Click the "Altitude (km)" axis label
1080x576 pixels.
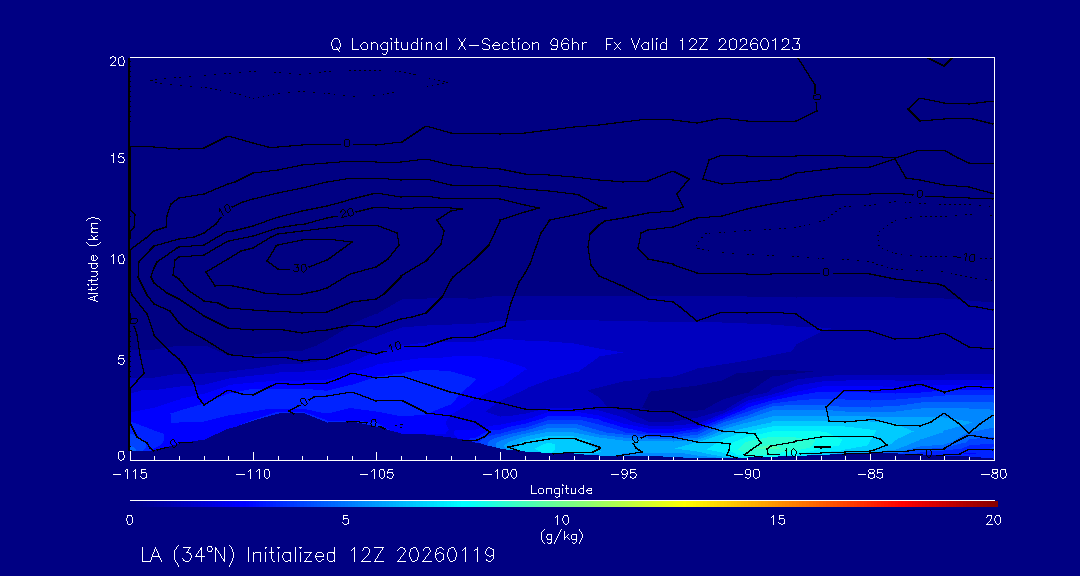[92, 259]
